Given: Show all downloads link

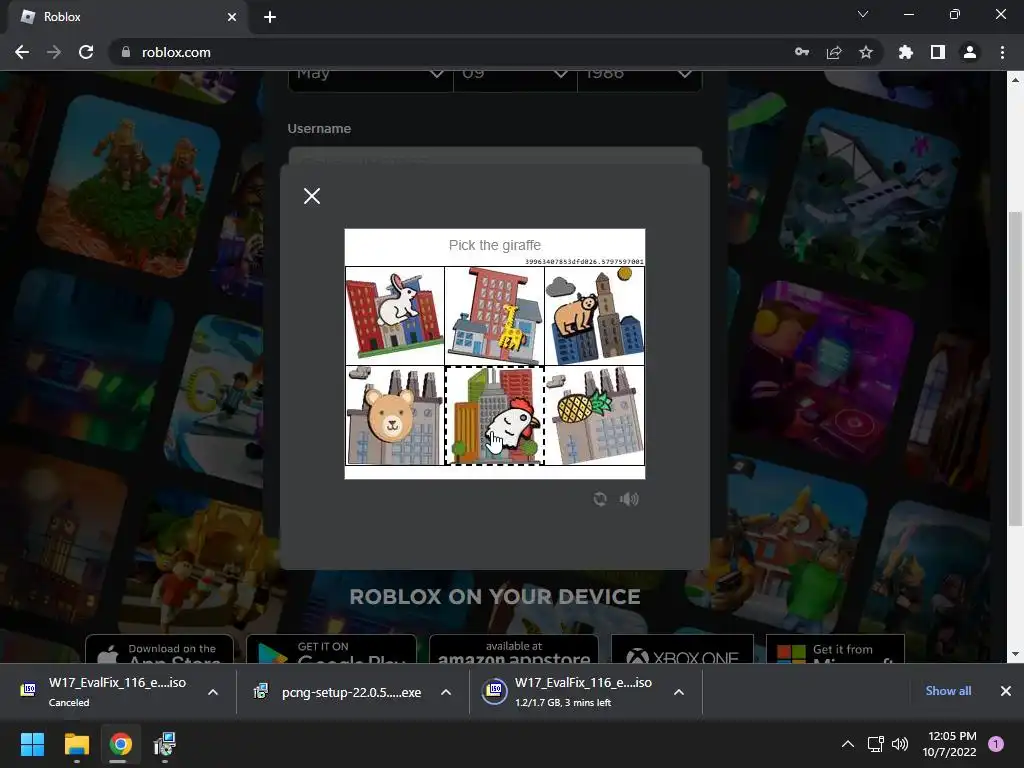Looking at the screenshot, I should (x=948, y=691).
